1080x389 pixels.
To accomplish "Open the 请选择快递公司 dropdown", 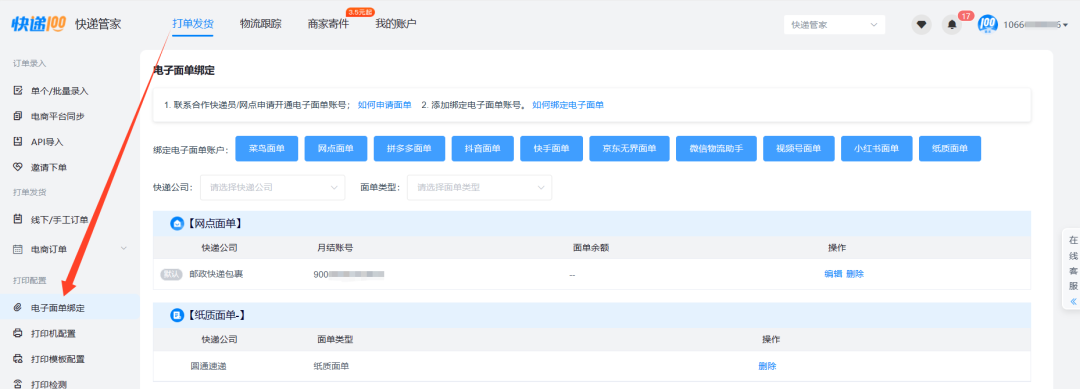I will point(273,187).
